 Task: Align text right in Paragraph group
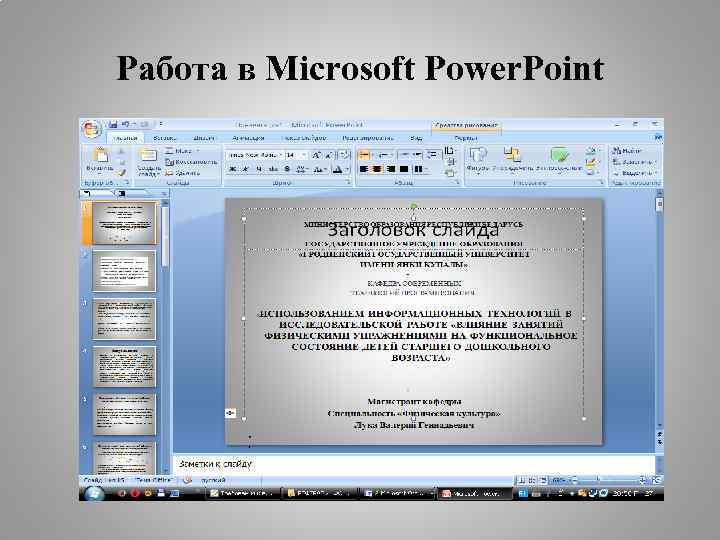[391, 169]
